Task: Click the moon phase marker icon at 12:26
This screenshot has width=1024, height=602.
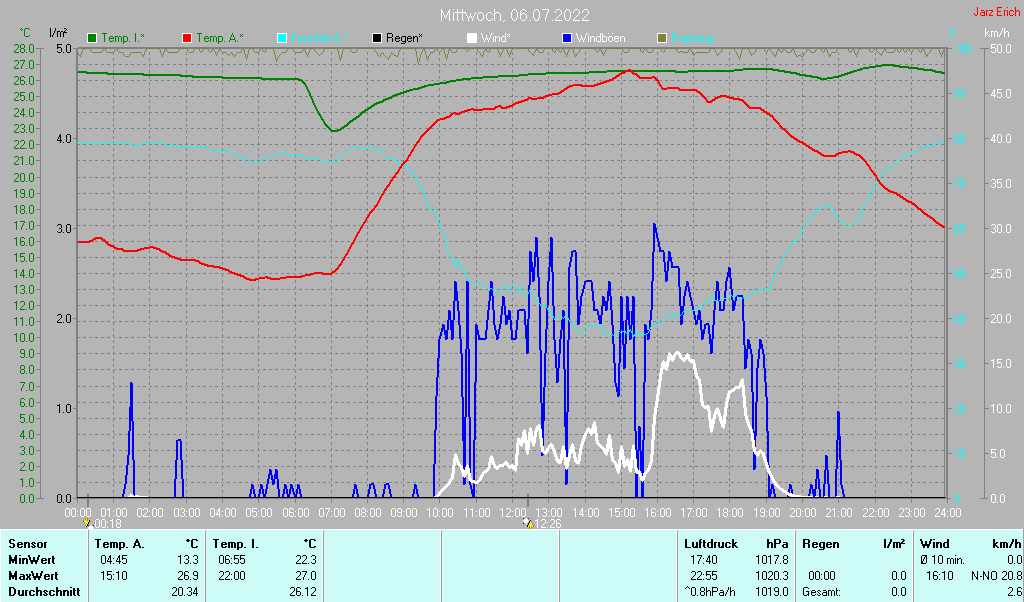Action: point(528,523)
